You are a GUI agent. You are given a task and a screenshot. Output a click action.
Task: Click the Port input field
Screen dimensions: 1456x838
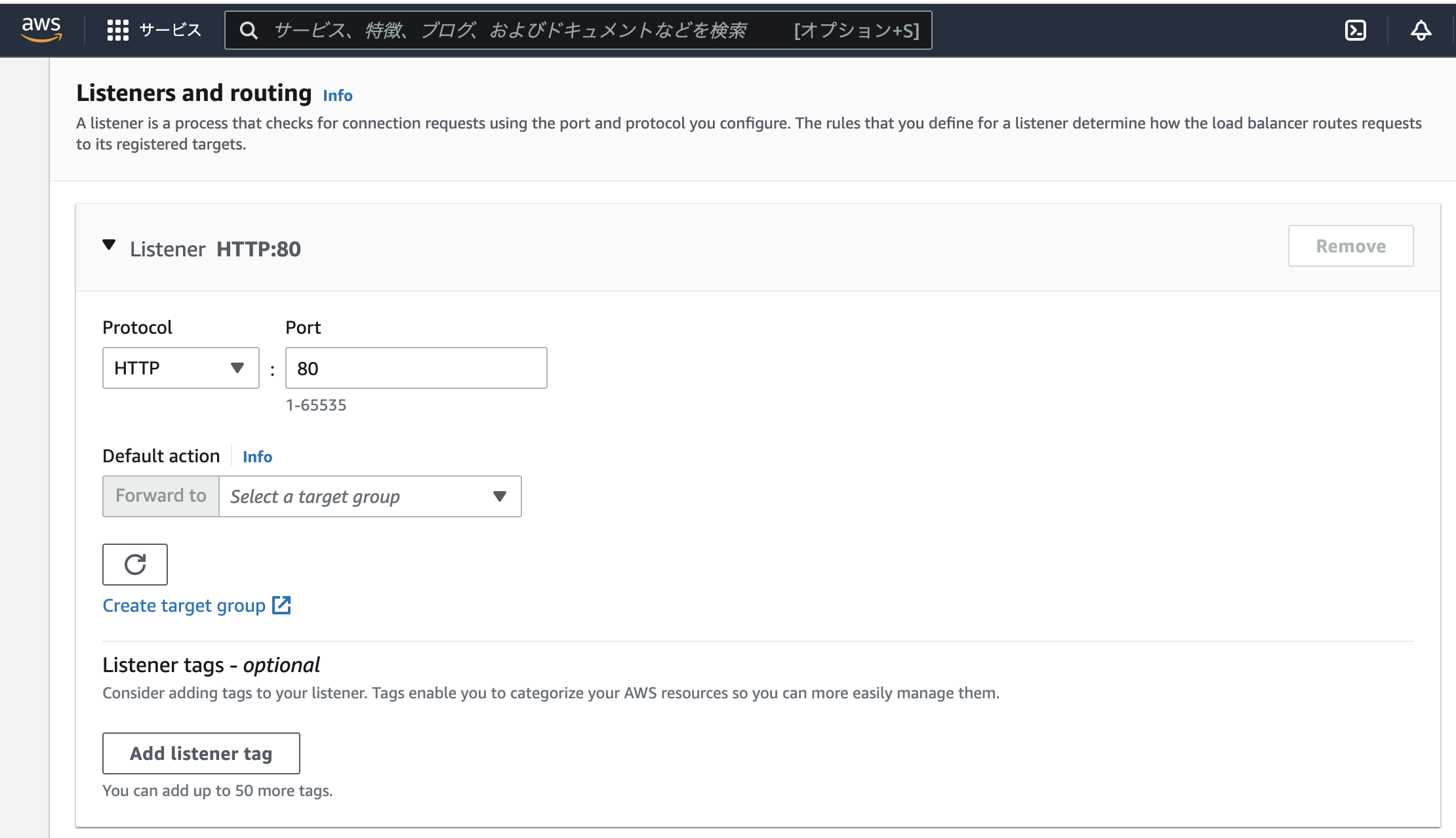(x=416, y=368)
